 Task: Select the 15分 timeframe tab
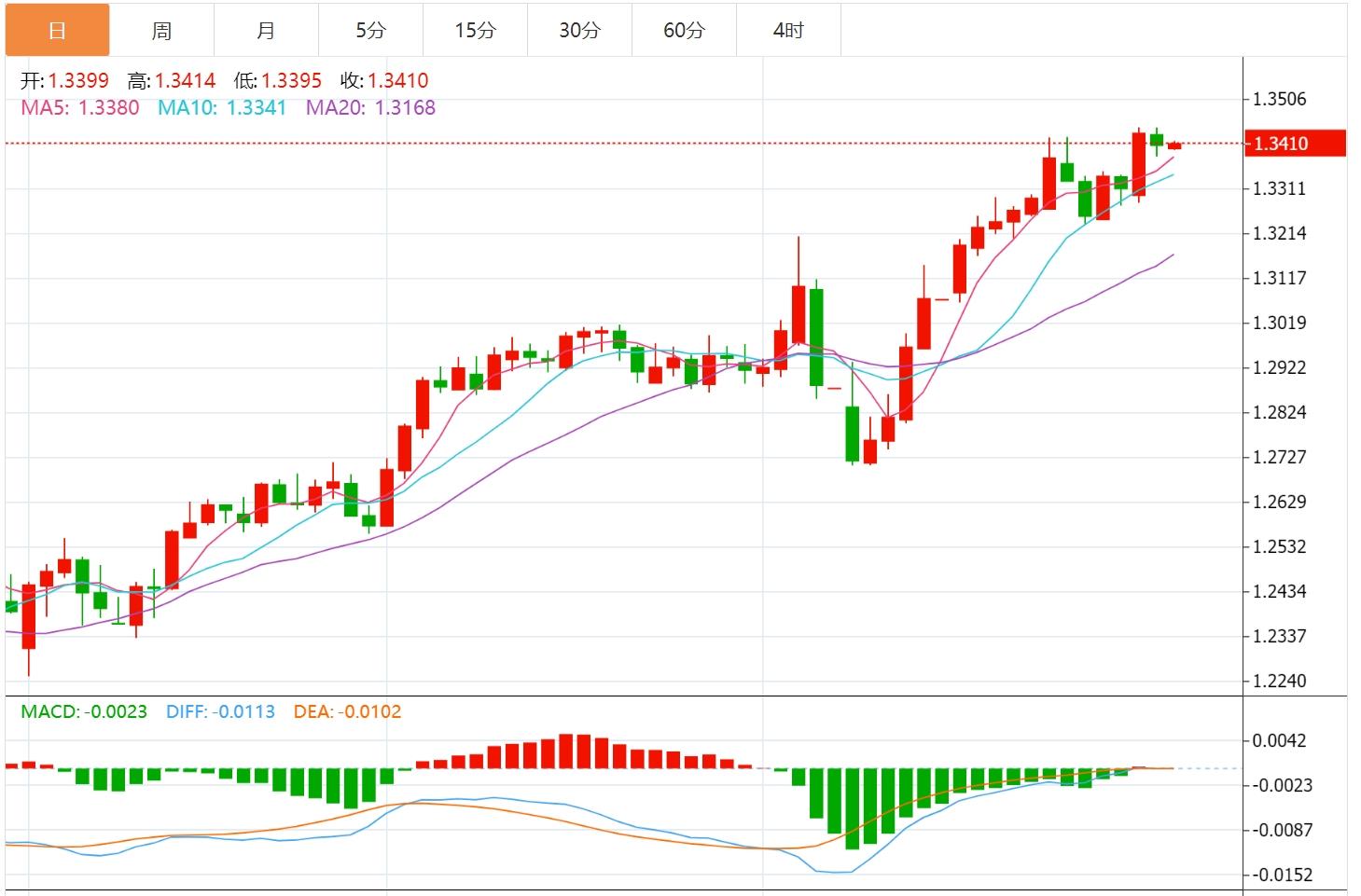coord(475,31)
